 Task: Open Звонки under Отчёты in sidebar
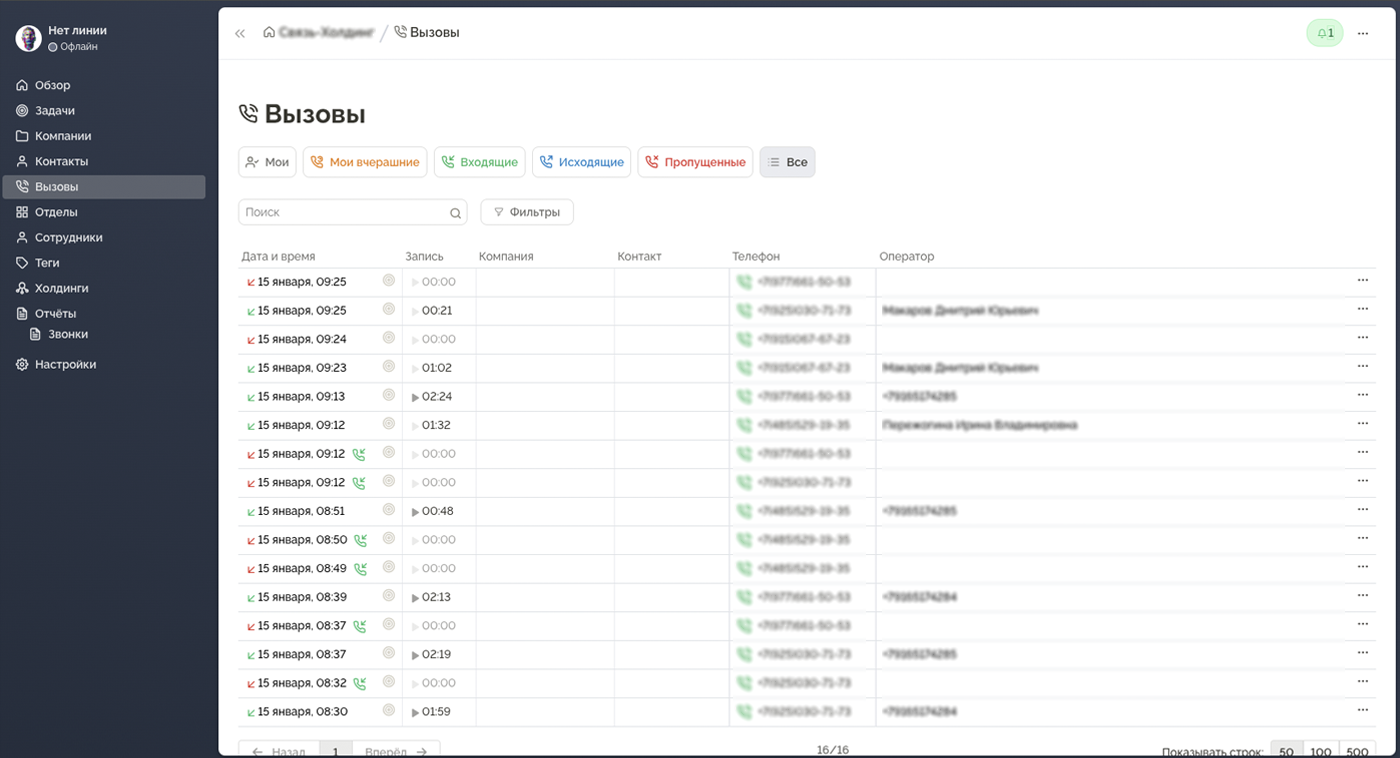coord(68,334)
